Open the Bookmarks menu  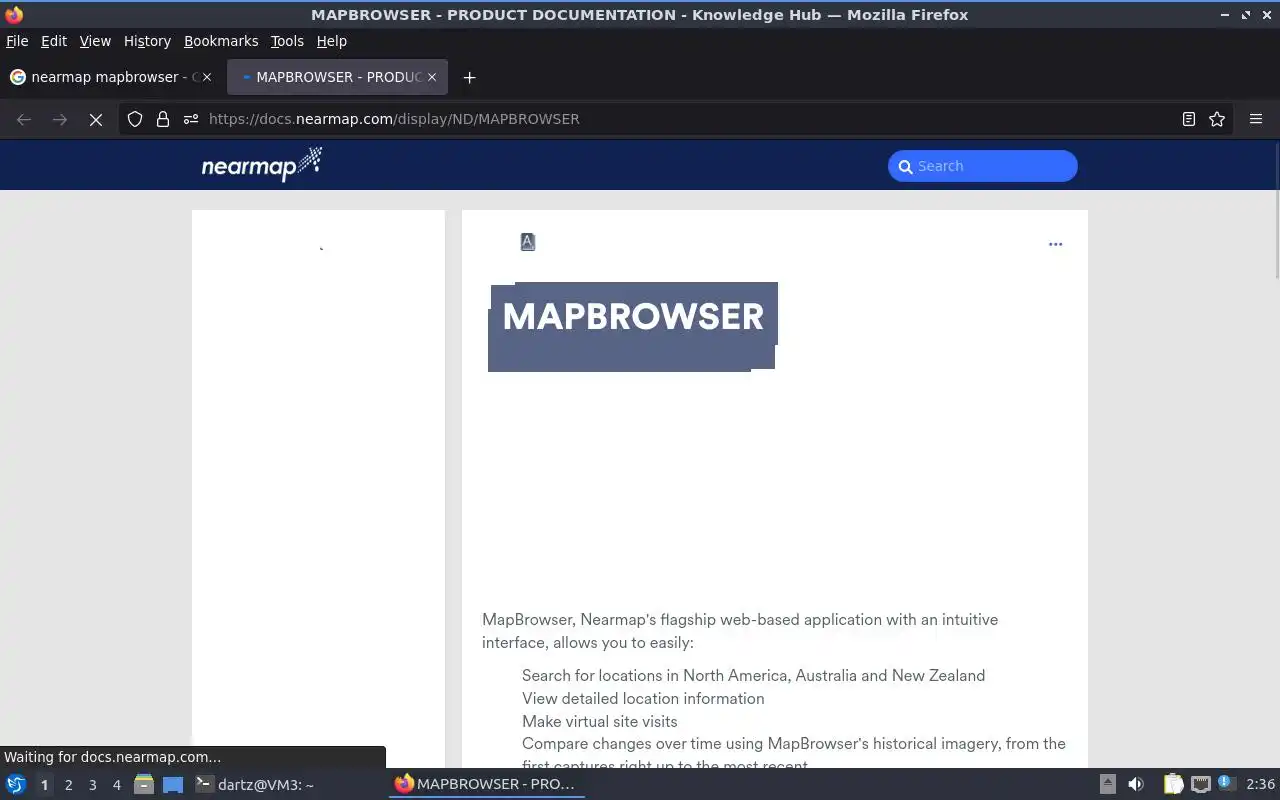[221, 41]
